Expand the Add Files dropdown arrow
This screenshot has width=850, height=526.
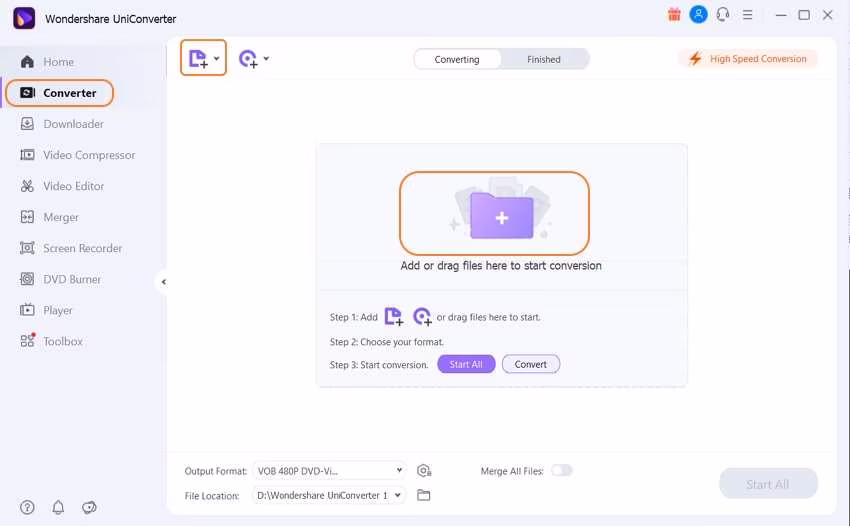point(216,58)
